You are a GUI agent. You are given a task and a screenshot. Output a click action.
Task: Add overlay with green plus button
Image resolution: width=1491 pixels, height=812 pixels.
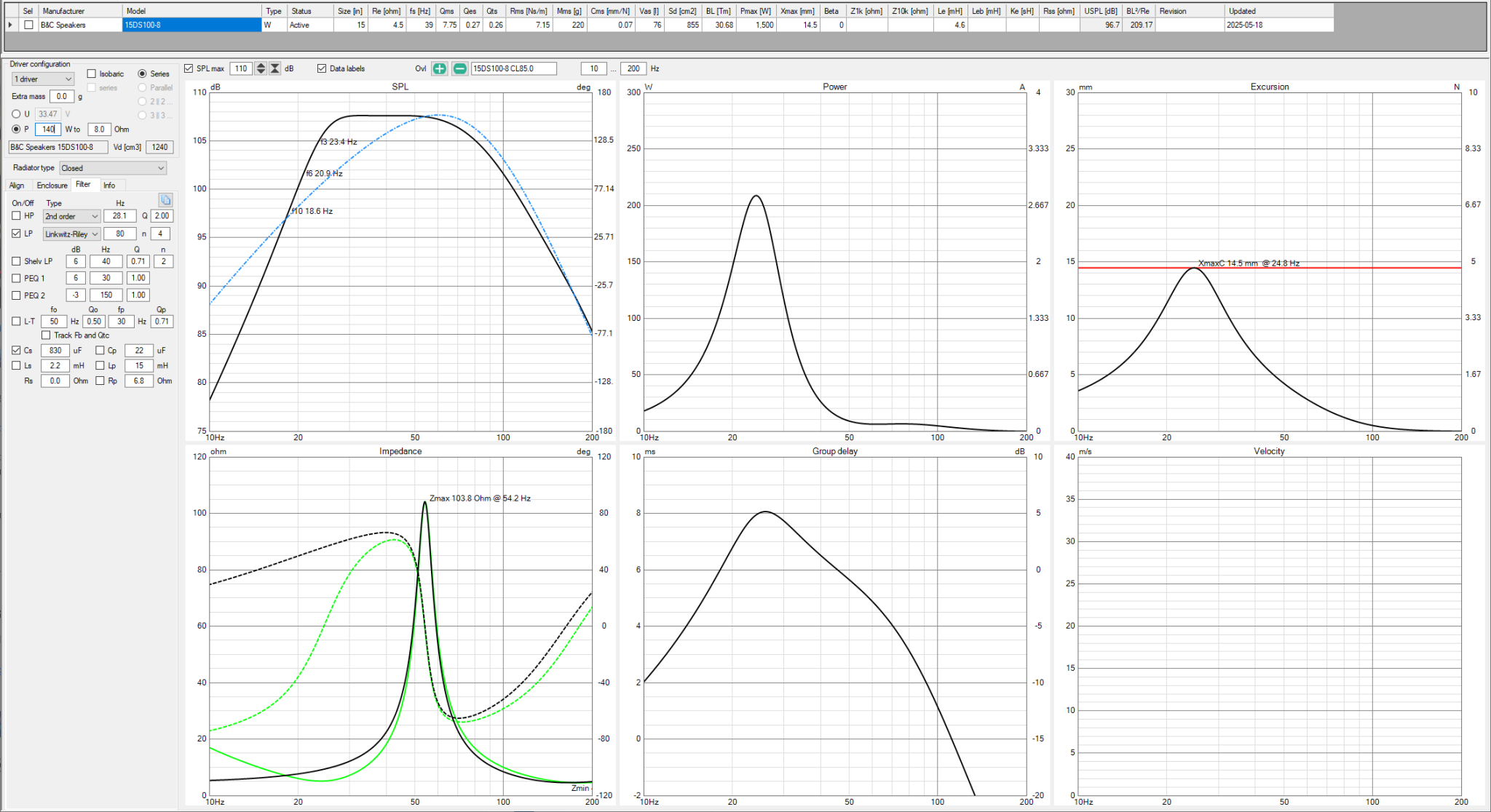tap(439, 68)
